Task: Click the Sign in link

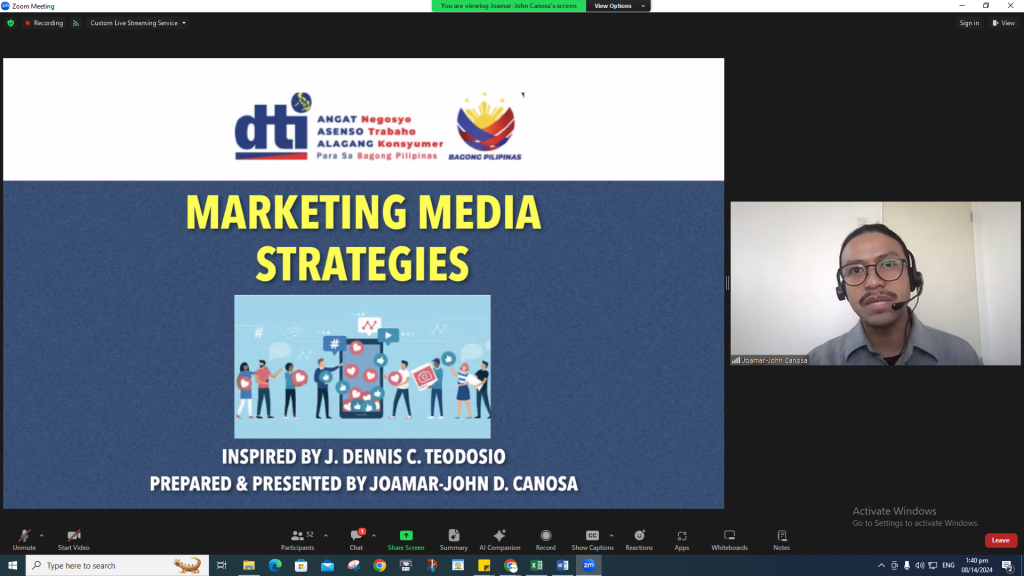Action: [x=968, y=22]
